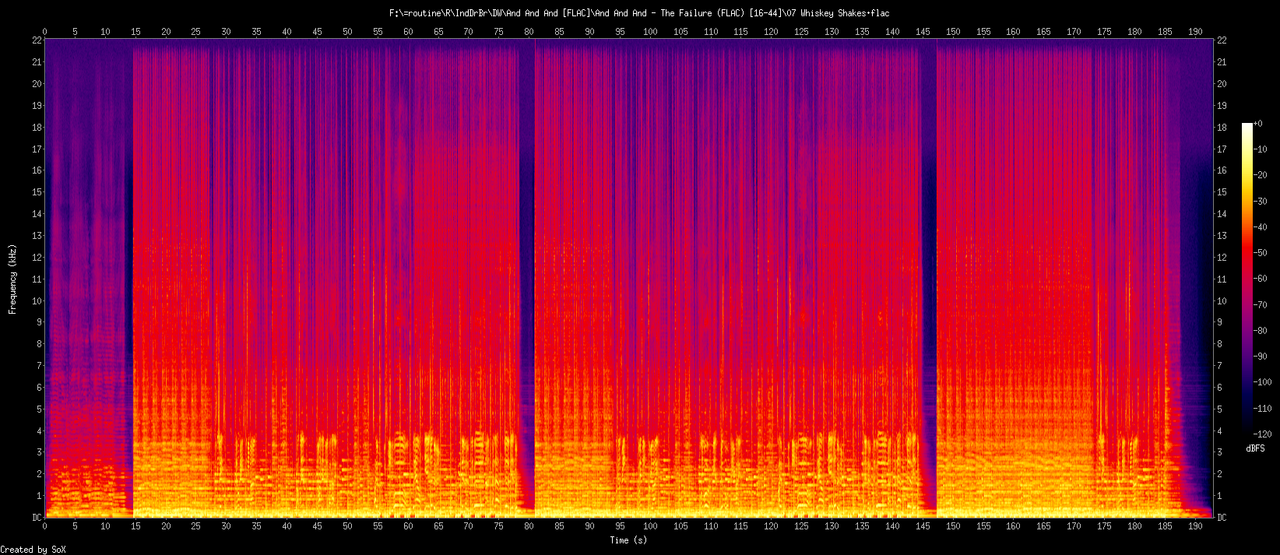Click the "1" tick on the right frequency axis
The image size is (1280, 555).
point(1221,496)
